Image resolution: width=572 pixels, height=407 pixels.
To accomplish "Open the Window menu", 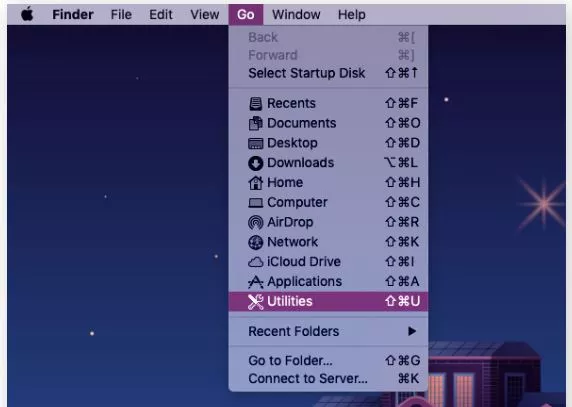I will [296, 15].
